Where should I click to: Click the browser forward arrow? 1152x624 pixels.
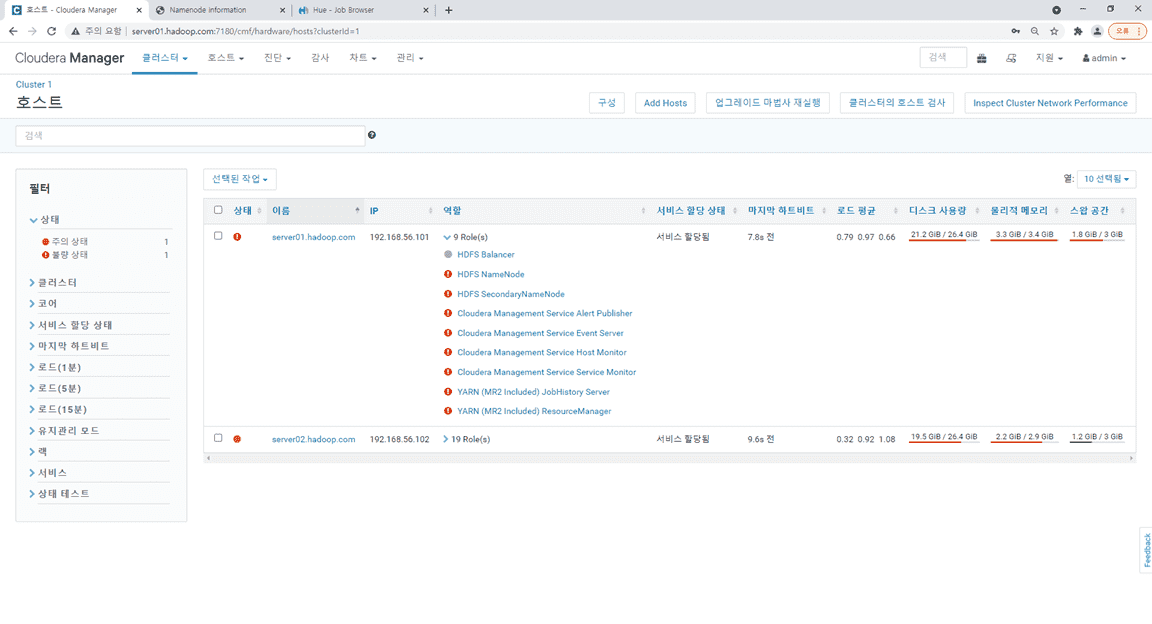32,31
